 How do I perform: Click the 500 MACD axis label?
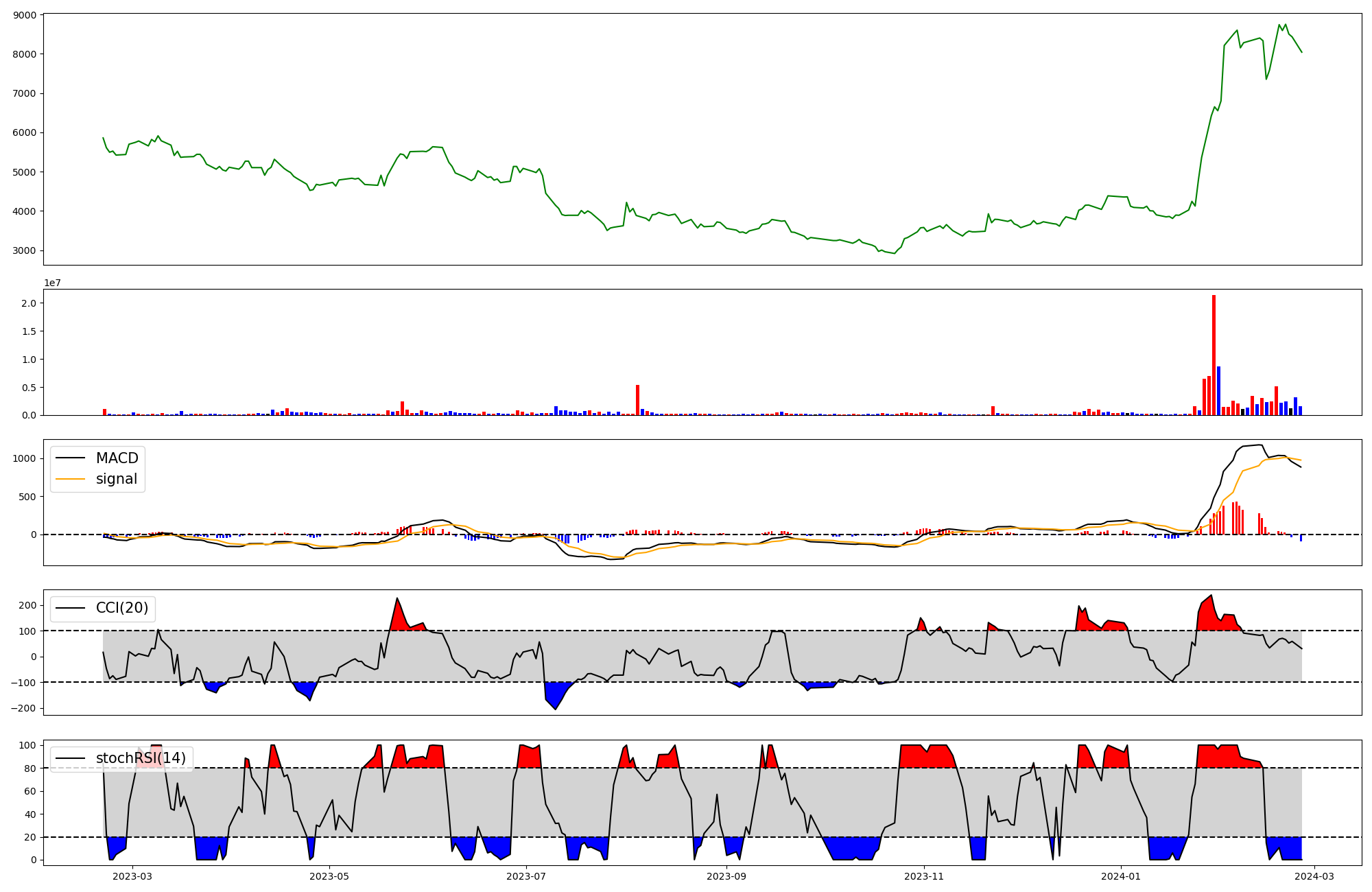28,497
